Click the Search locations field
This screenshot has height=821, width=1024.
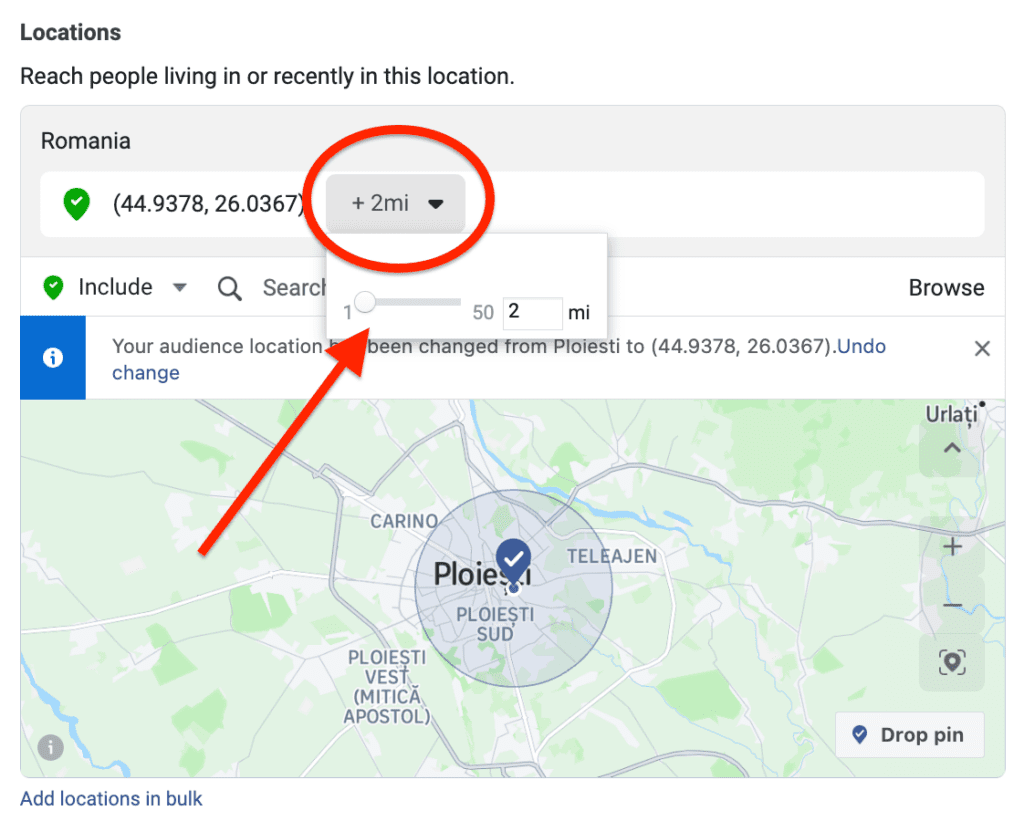click(x=294, y=287)
